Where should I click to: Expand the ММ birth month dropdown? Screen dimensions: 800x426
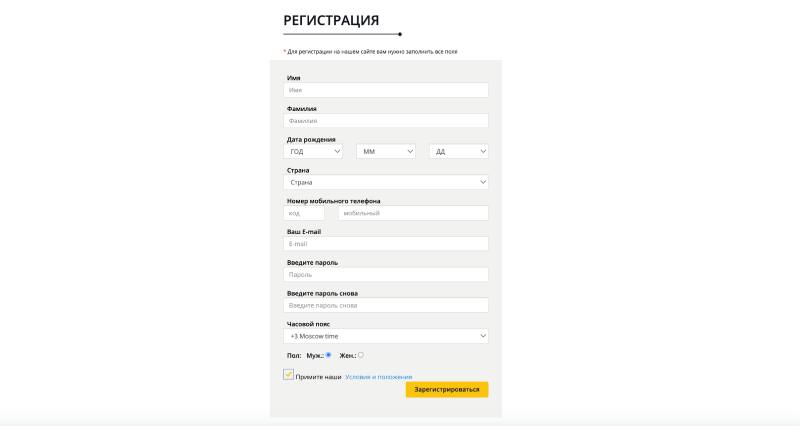386,152
